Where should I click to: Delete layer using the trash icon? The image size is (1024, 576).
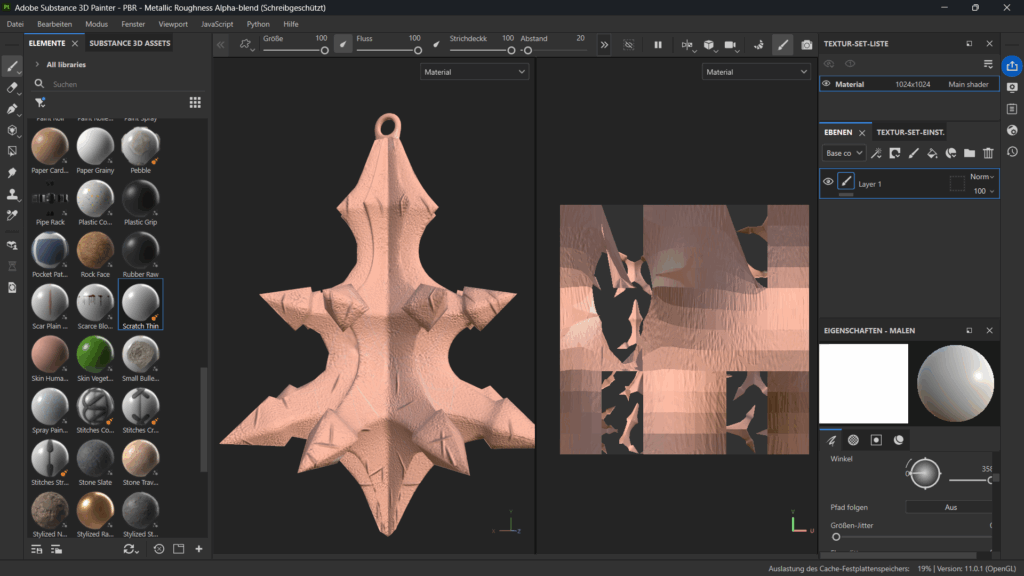pyautogui.click(x=988, y=153)
